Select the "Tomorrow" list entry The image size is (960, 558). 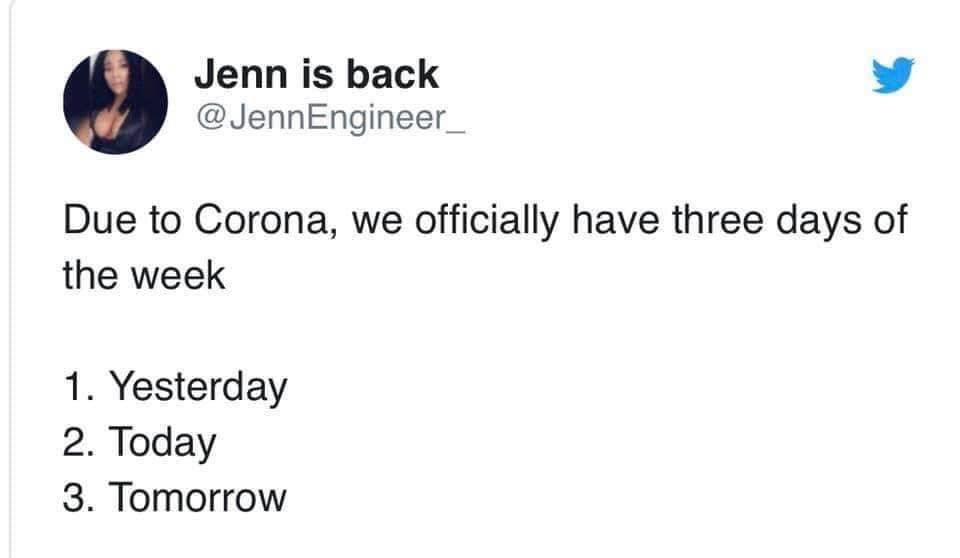pyautogui.click(x=198, y=497)
